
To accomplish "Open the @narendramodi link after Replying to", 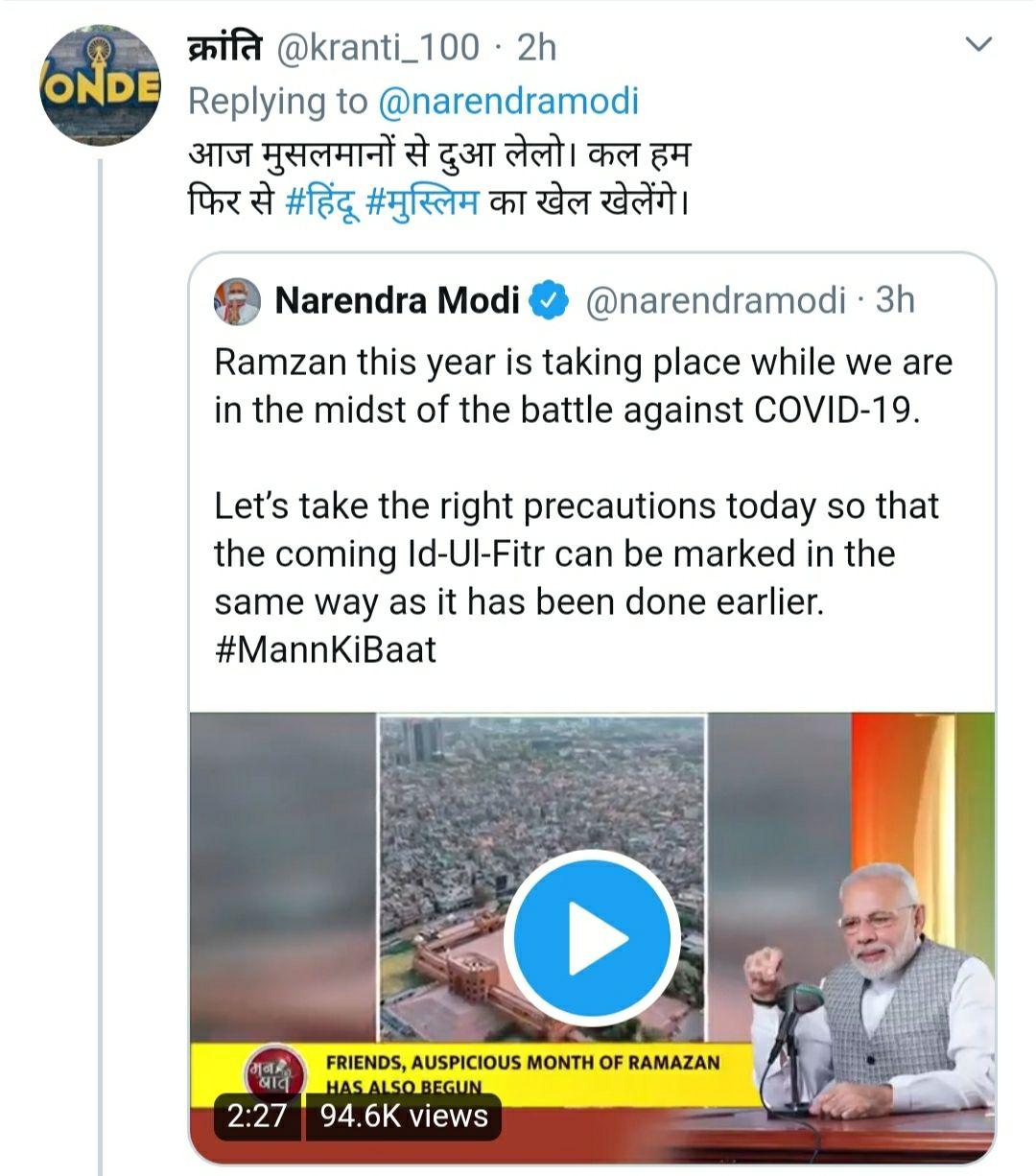I will (508, 101).
